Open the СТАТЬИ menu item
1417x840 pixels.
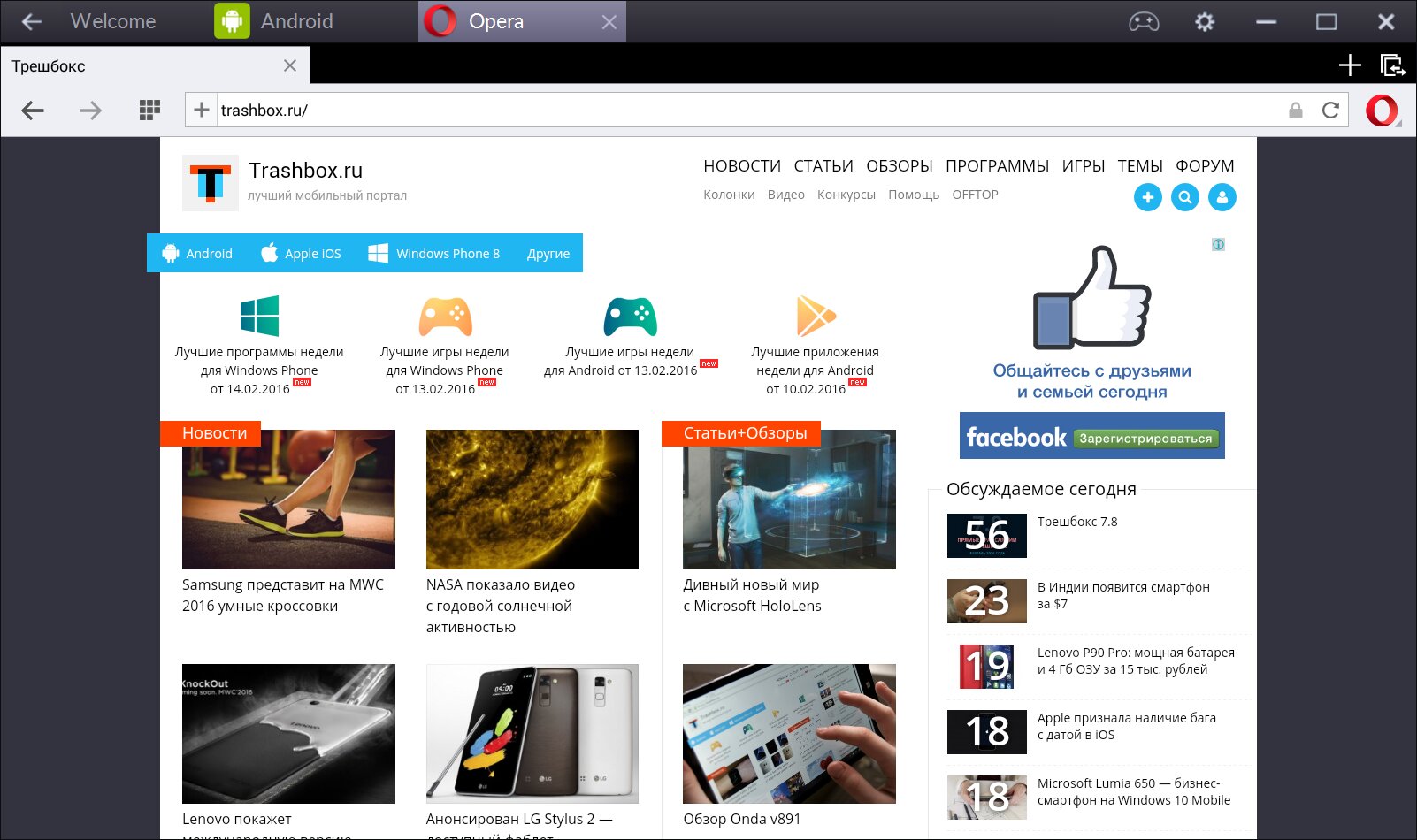coord(823,166)
